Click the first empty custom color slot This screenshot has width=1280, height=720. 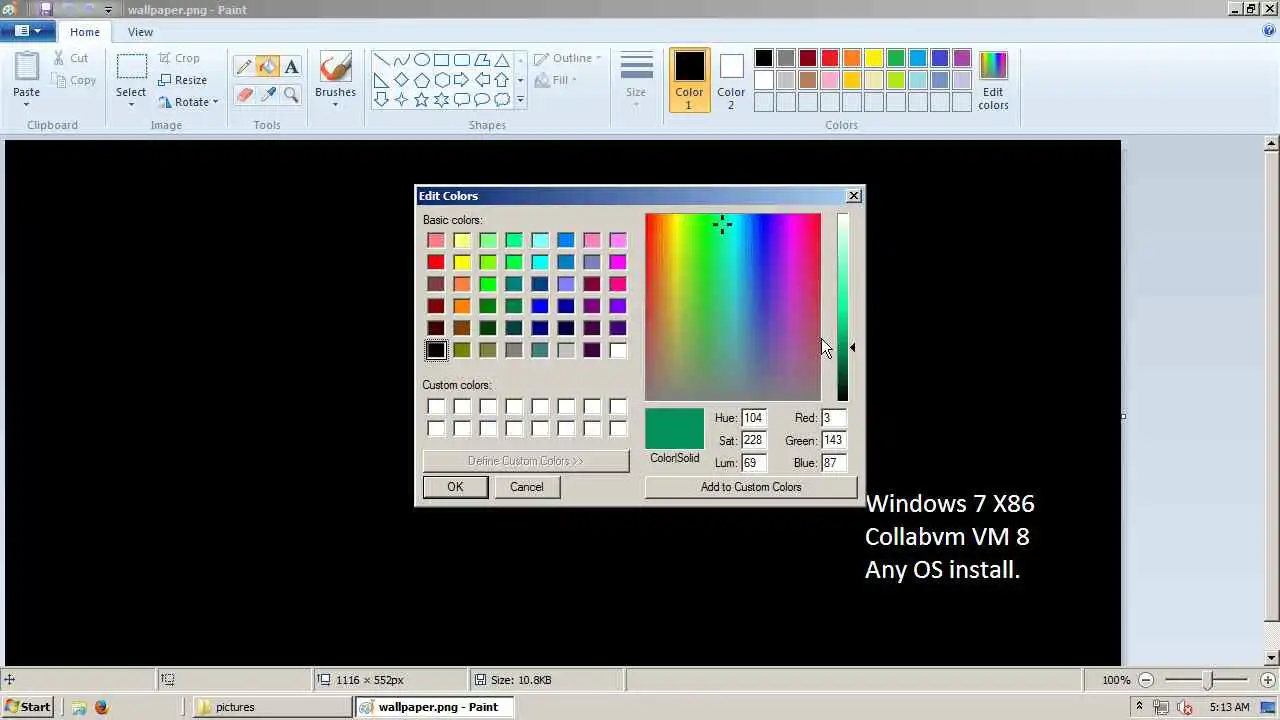pos(436,406)
